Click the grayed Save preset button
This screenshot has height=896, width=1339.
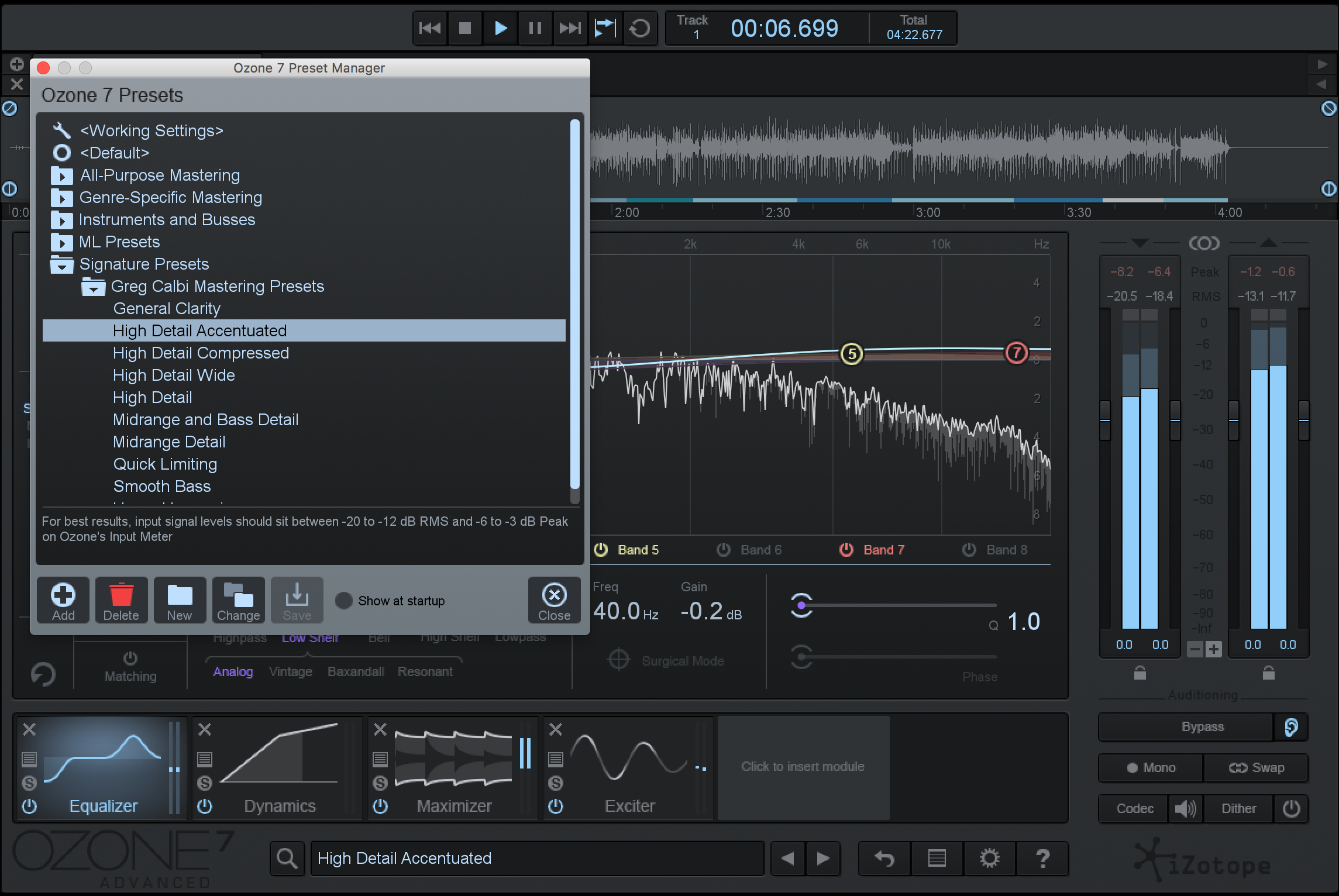point(297,601)
